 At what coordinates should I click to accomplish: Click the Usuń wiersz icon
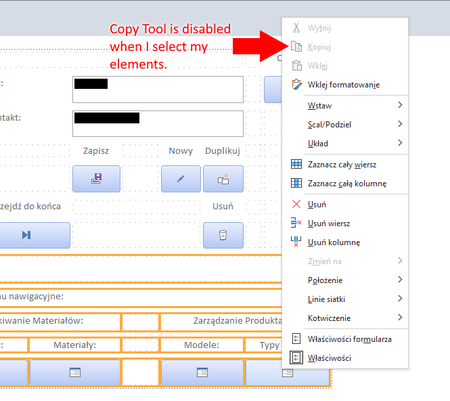296,223
